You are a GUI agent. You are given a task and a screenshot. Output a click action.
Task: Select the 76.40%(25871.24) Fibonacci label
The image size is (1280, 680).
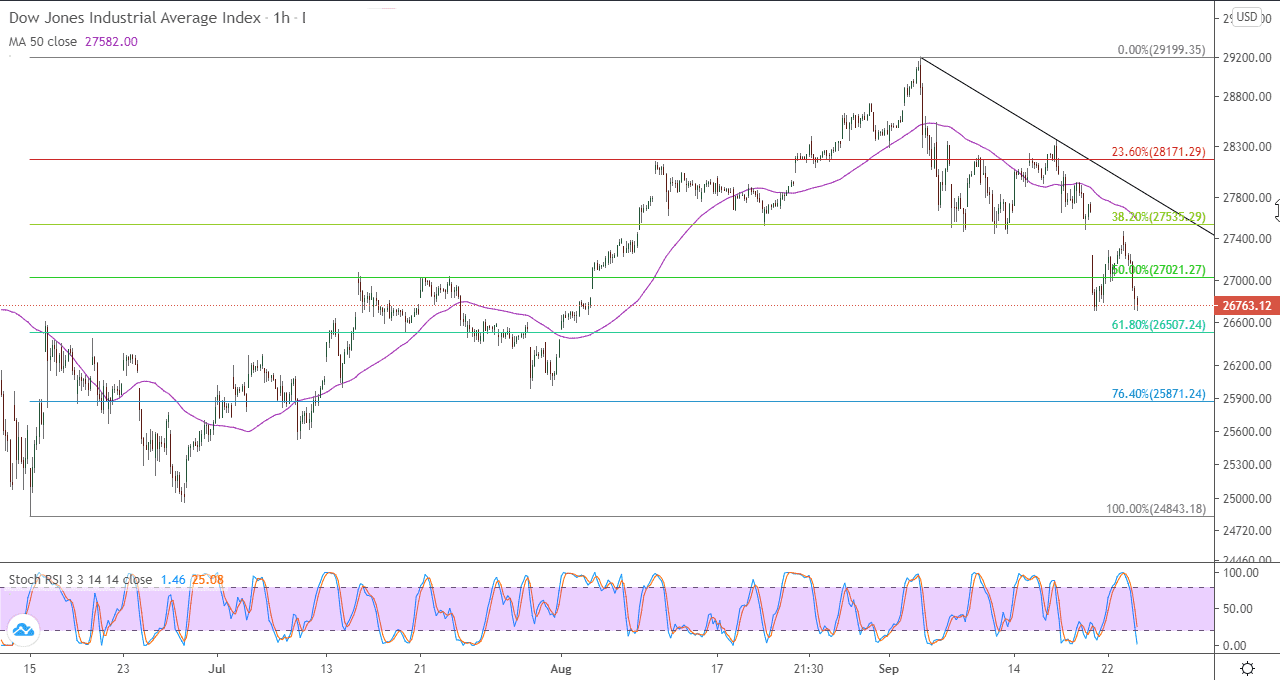[1158, 394]
